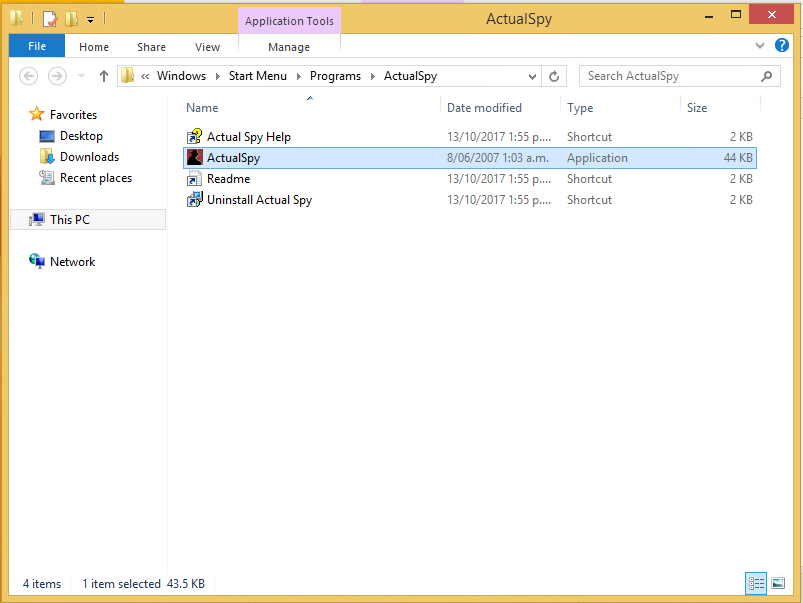Click the Forward navigation arrow
The height and width of the screenshot is (603, 803).
click(x=57, y=76)
